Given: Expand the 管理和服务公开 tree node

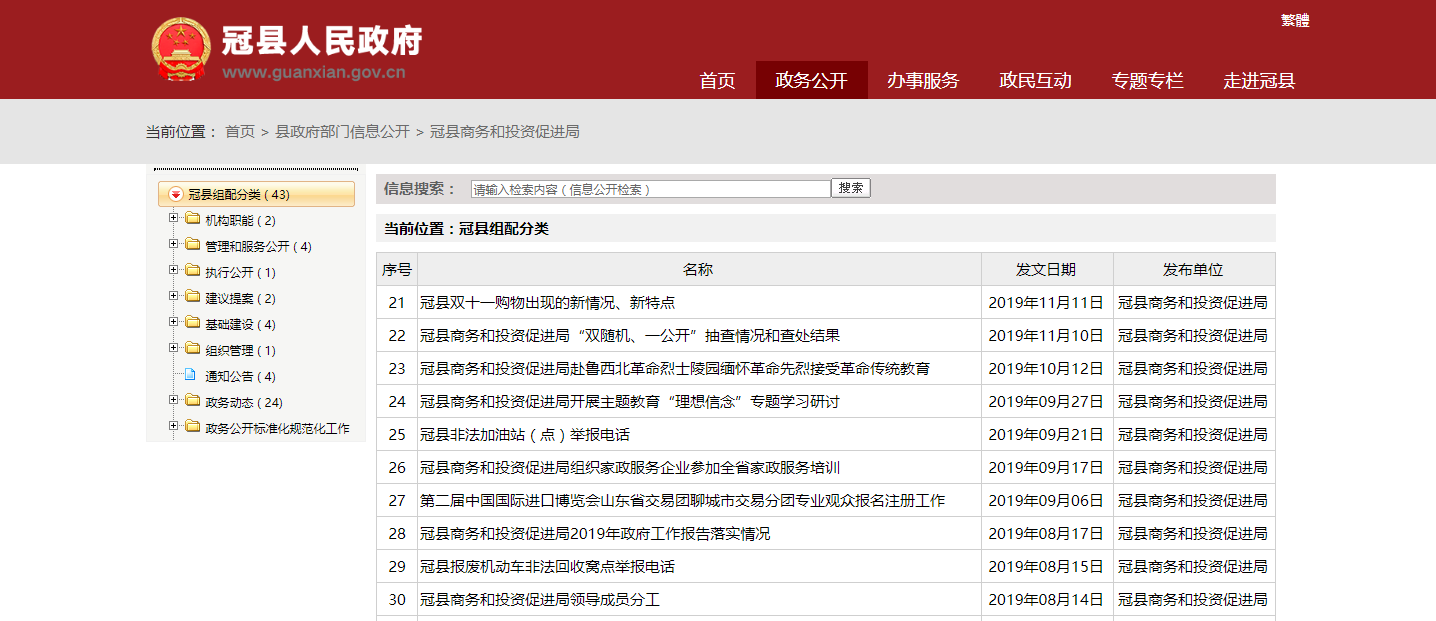Looking at the screenshot, I should pos(174,245).
